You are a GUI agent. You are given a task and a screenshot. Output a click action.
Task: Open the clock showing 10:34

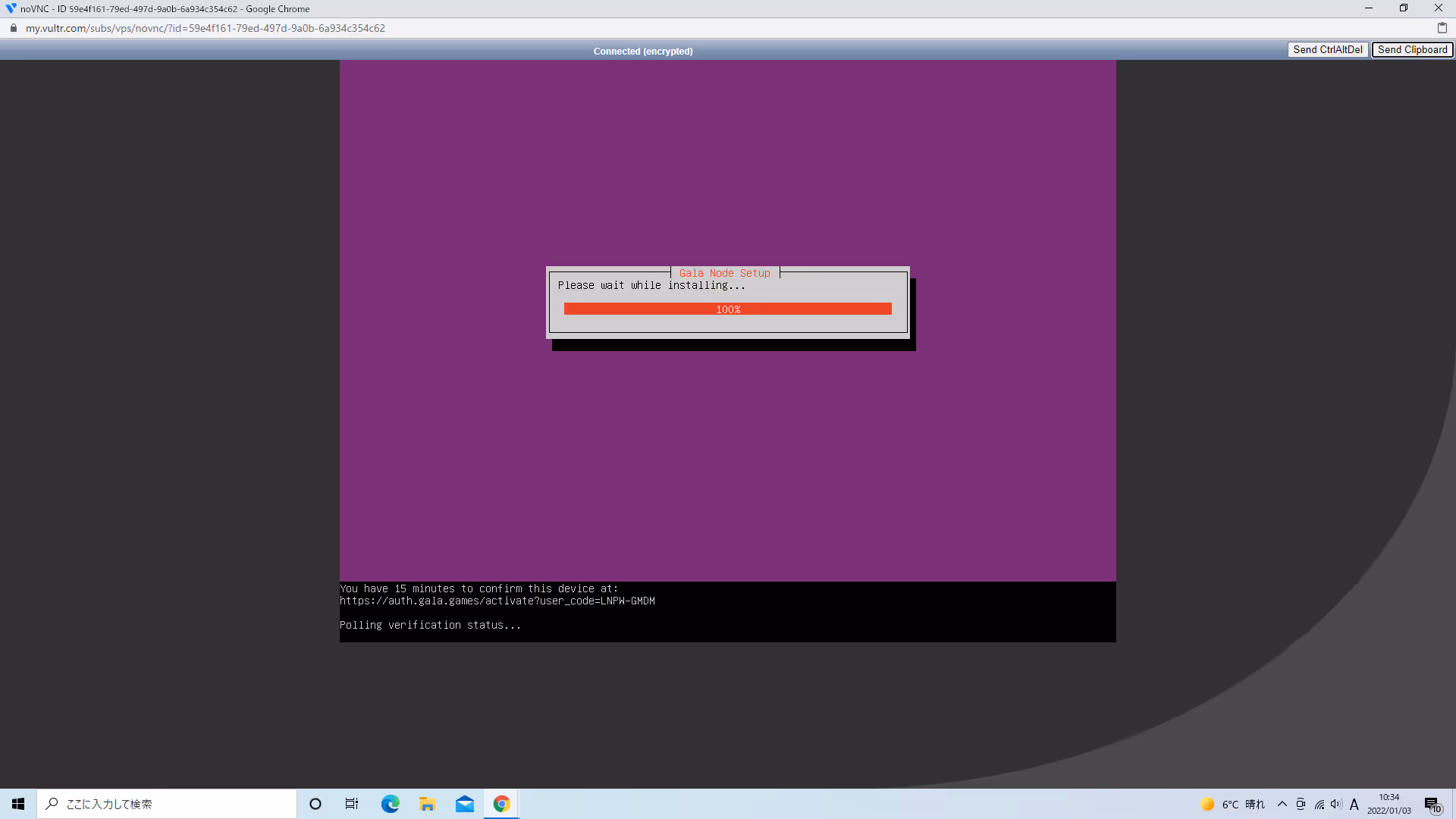point(1389,804)
